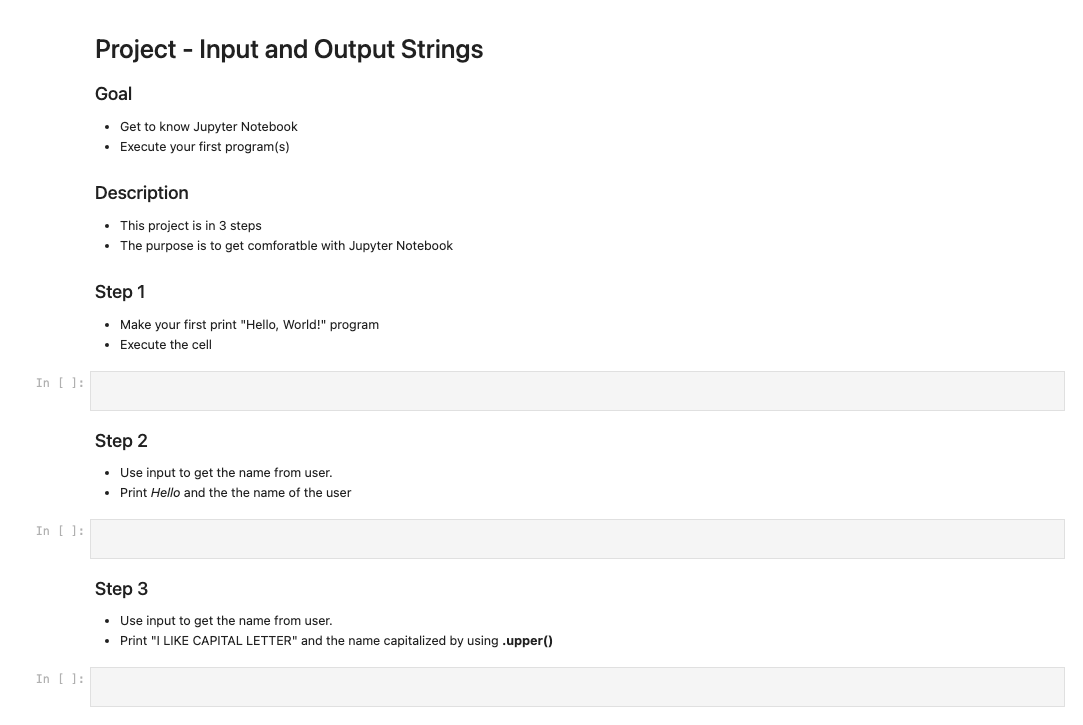Select the In [ ] prompt of Step 2 cell
1083x725 pixels.
[60, 531]
